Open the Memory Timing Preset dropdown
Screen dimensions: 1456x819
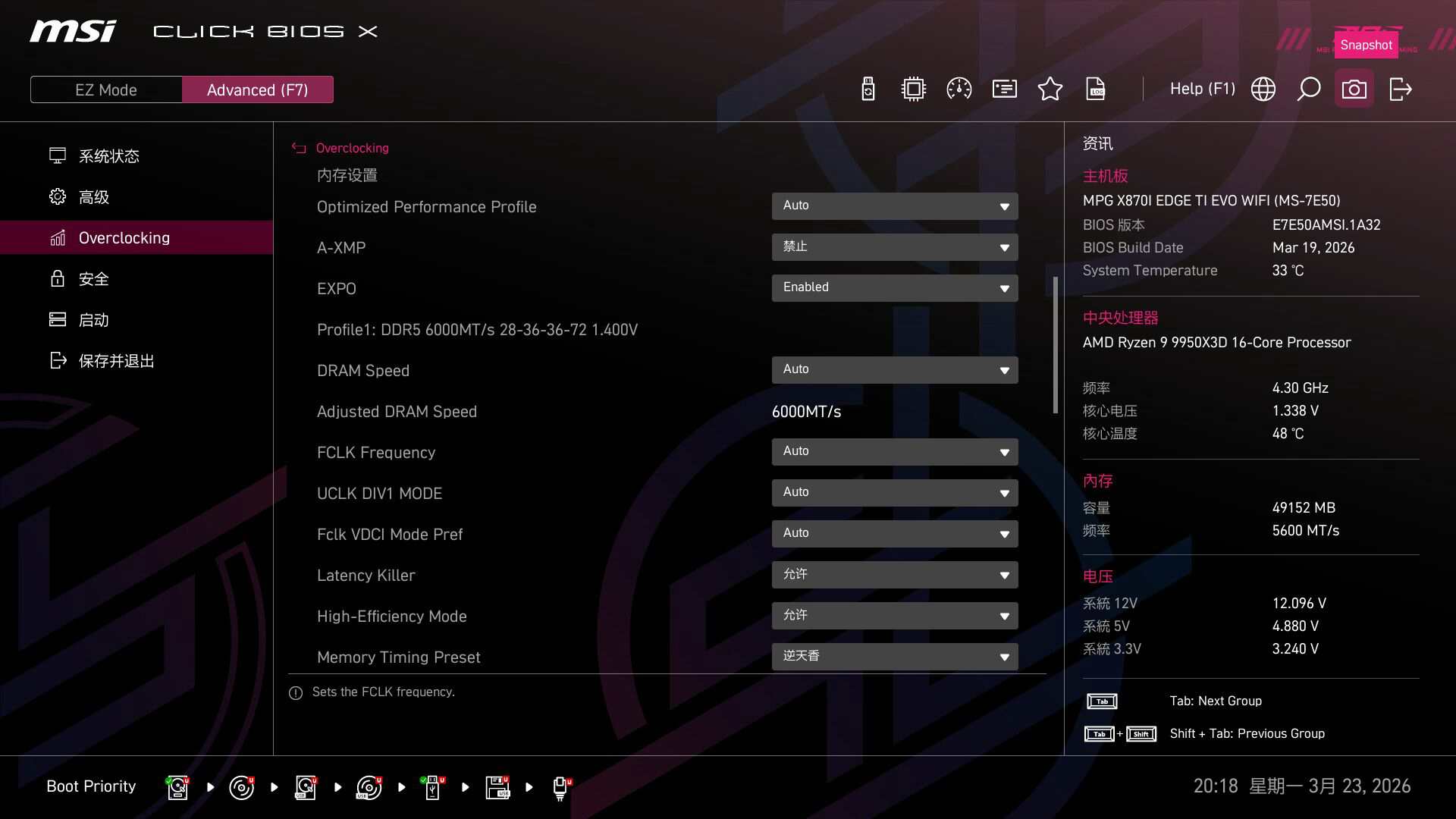point(895,657)
